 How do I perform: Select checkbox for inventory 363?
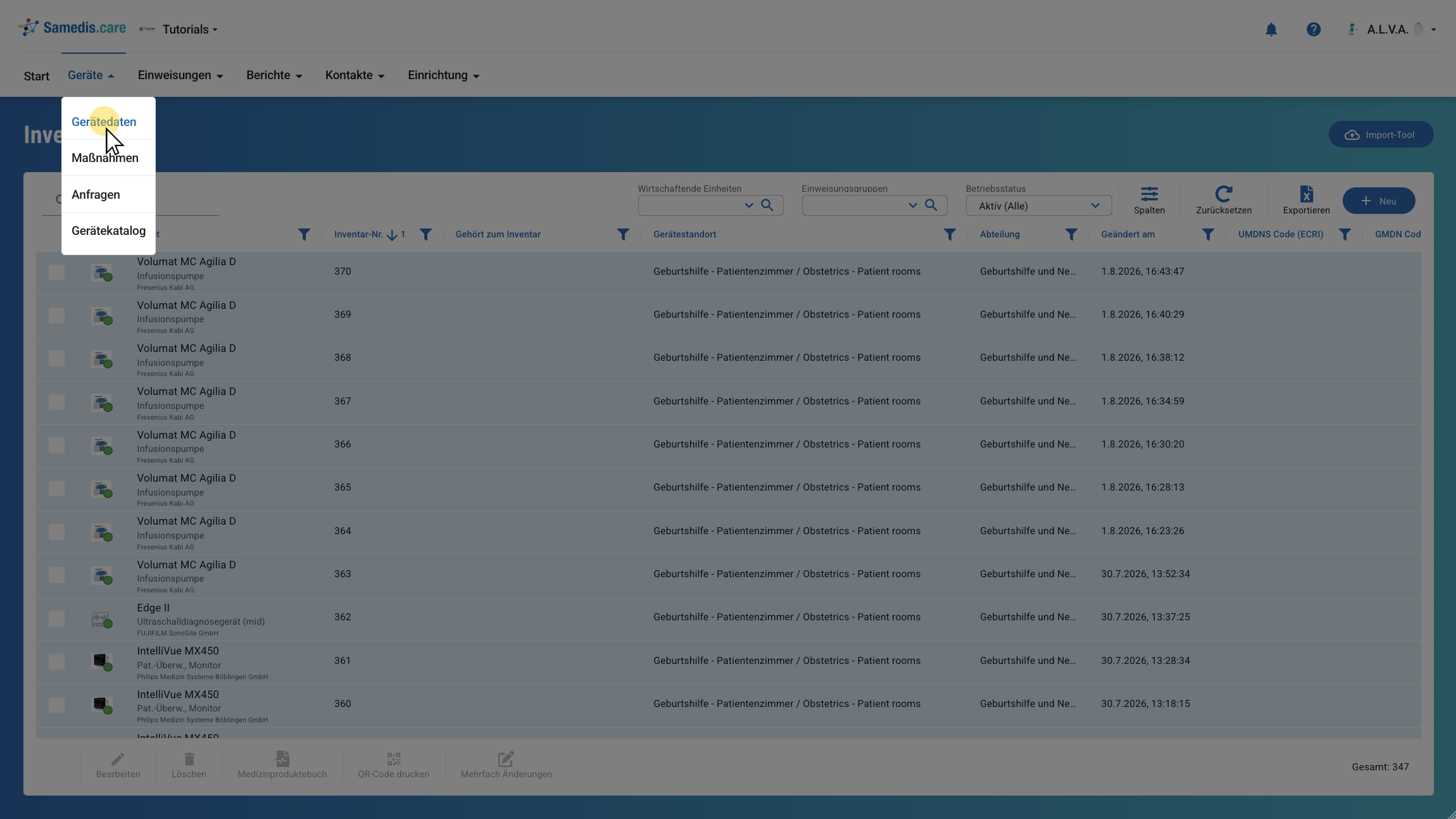(x=56, y=575)
